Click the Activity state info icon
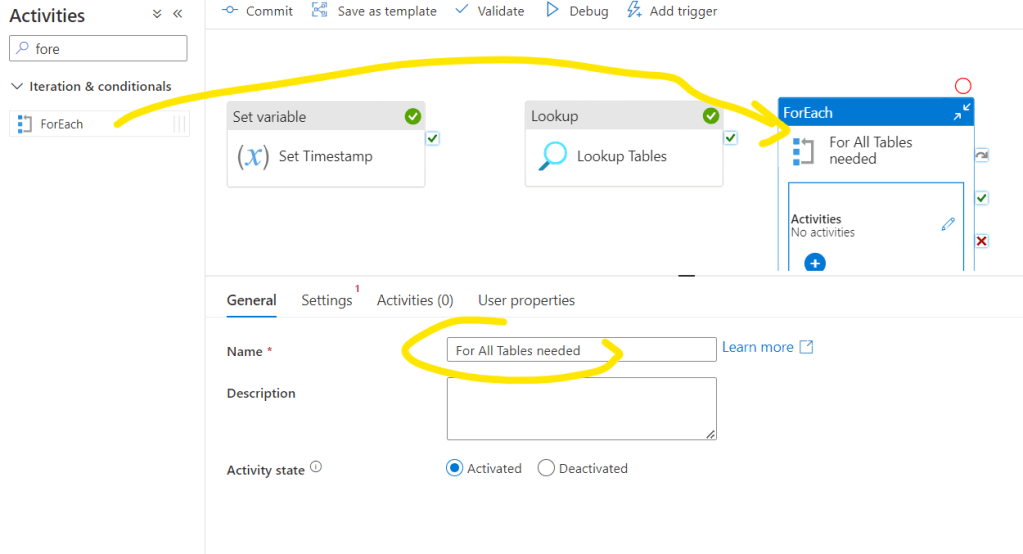This screenshot has height=554, width=1023. pos(316,467)
